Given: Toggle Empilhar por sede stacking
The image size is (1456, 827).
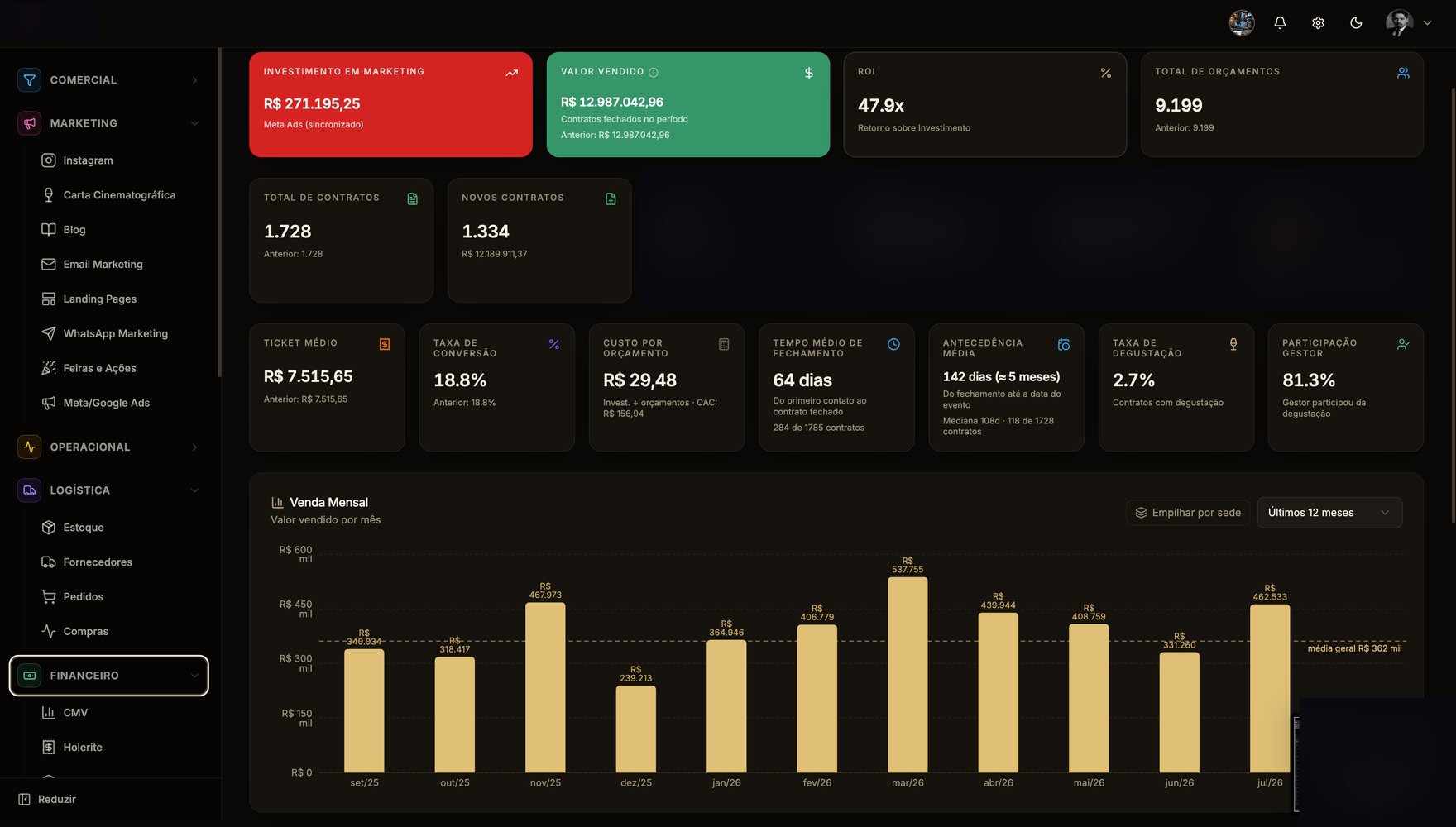Looking at the screenshot, I should click(x=1188, y=513).
